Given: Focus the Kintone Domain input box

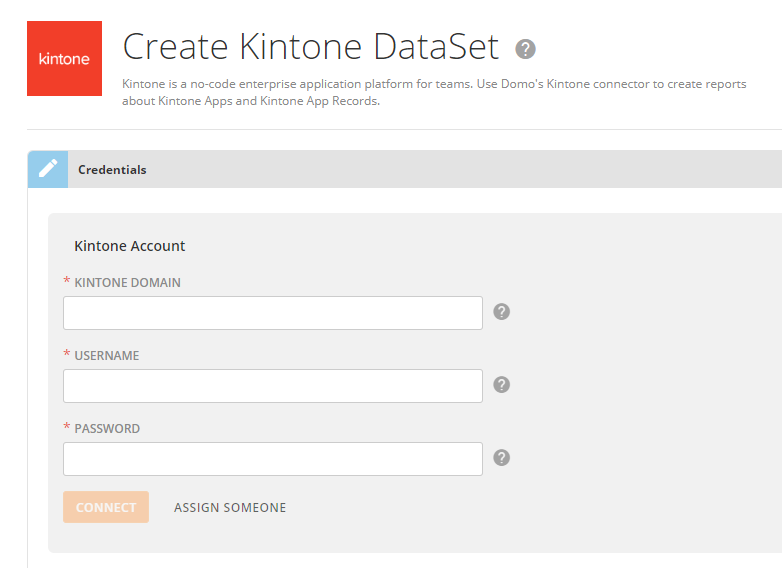Looking at the screenshot, I should click(273, 313).
